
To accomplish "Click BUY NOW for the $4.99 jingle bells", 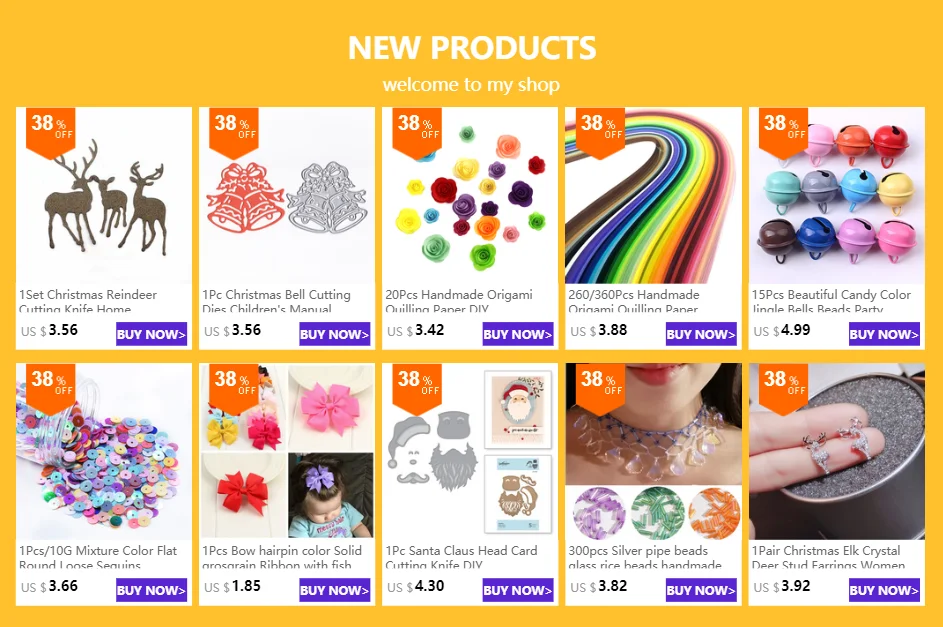I will pyautogui.click(x=884, y=334).
